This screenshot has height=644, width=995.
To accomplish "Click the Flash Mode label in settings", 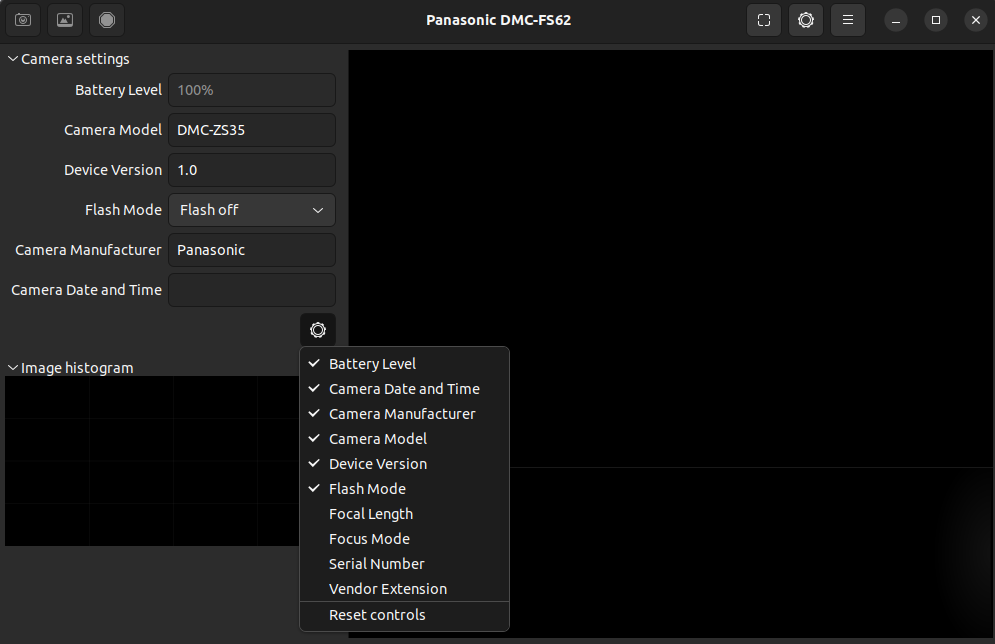I will (x=123, y=210).
